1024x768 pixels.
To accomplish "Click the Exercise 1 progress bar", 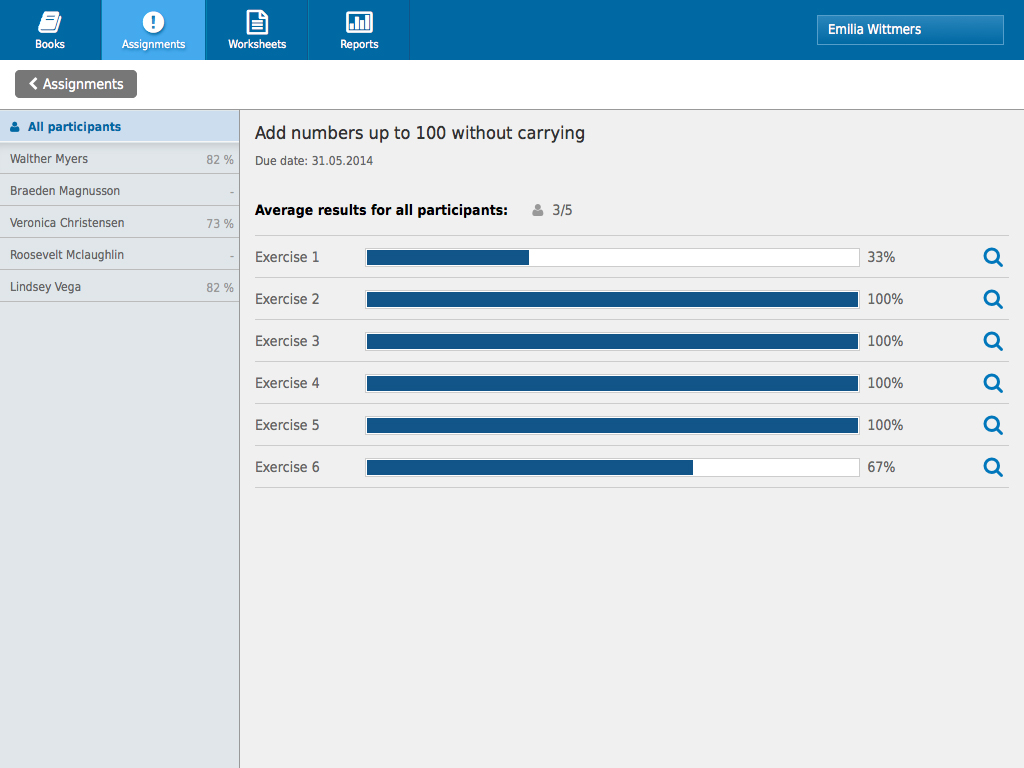I will pyautogui.click(x=612, y=257).
